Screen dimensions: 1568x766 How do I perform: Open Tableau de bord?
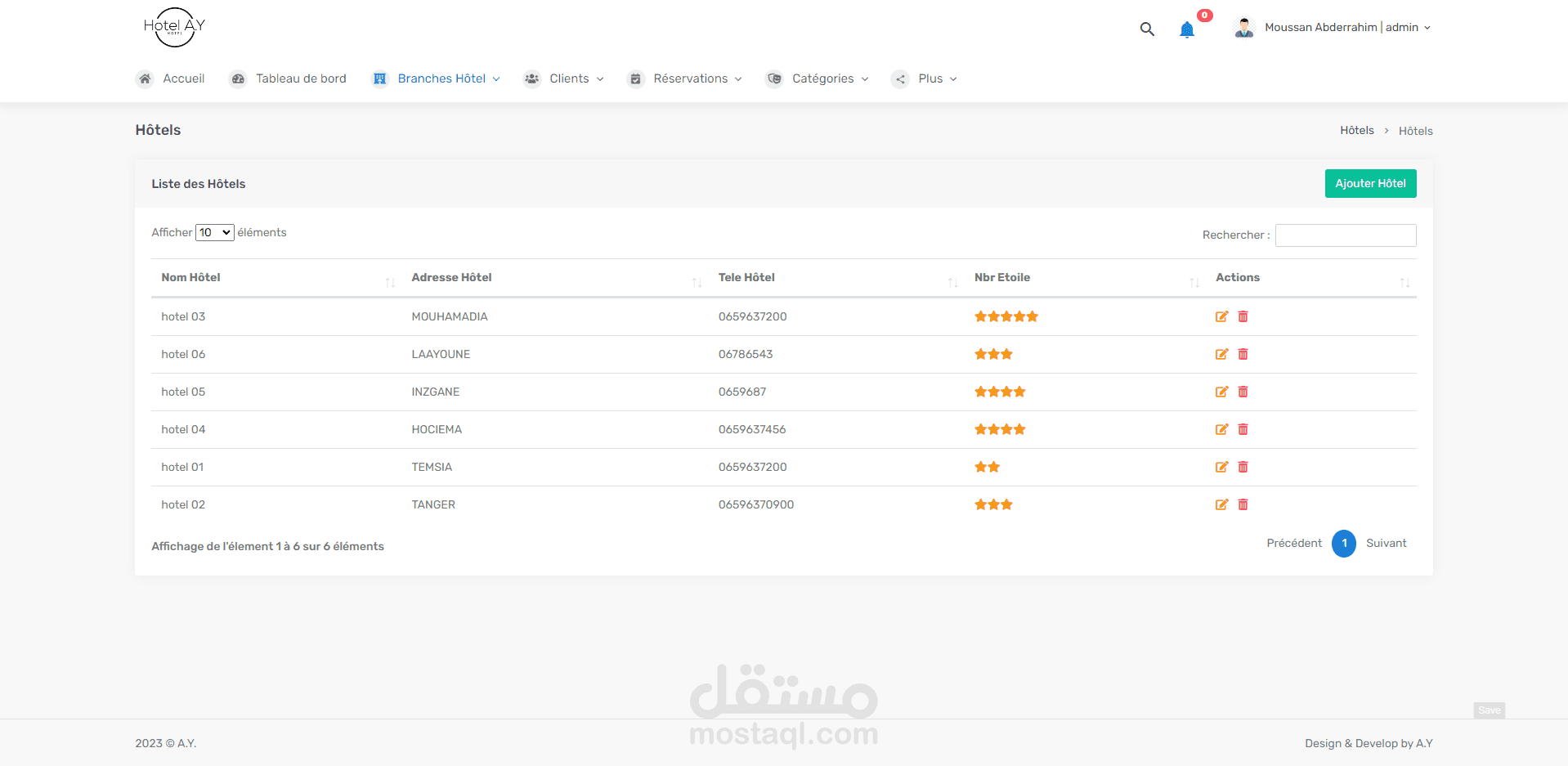click(x=301, y=79)
